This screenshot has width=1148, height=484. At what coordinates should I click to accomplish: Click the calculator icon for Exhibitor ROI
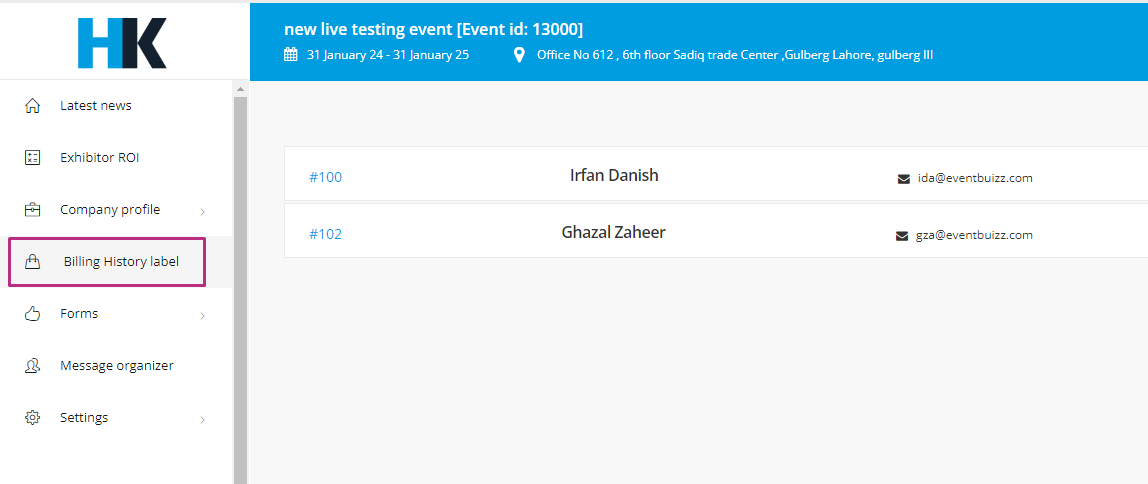(32, 157)
